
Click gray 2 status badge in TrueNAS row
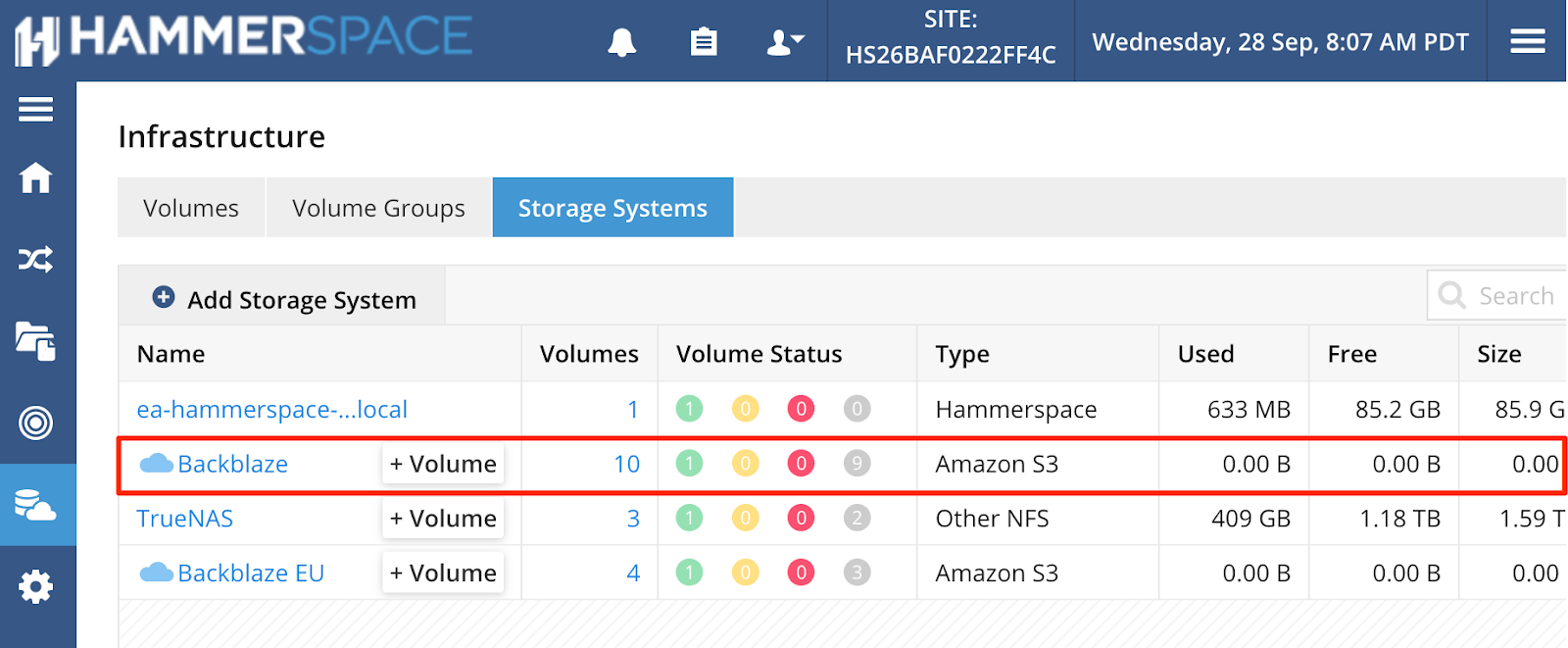point(857,518)
